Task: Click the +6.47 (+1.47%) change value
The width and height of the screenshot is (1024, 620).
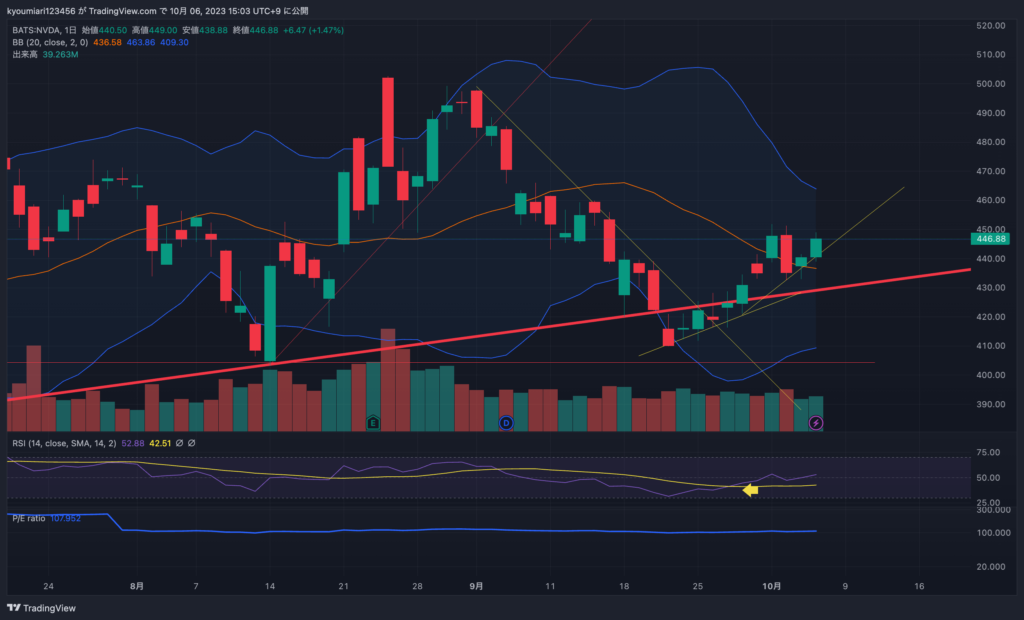Action: coord(313,30)
